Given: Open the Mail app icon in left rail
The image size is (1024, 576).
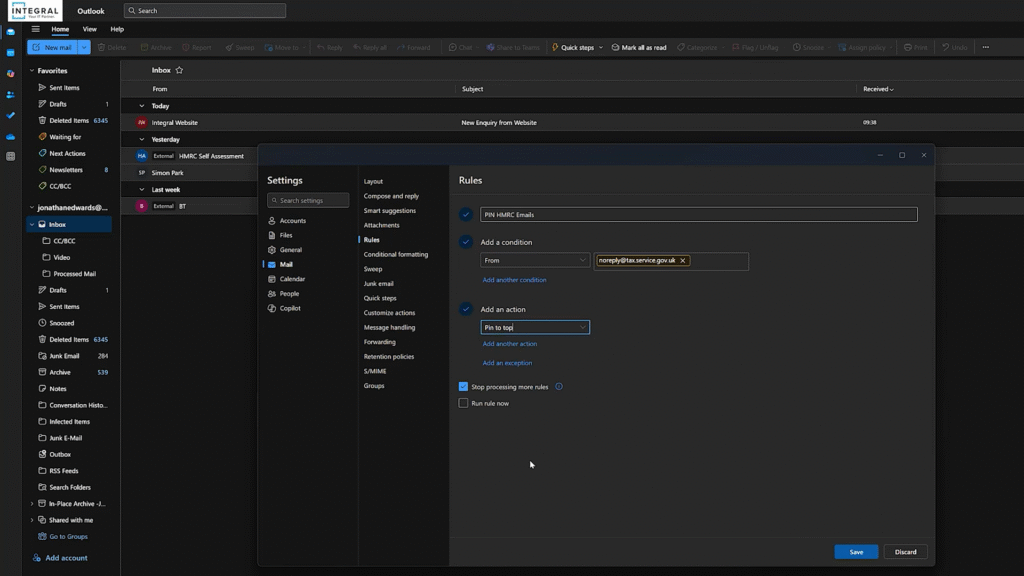Looking at the screenshot, I should coord(10,31).
